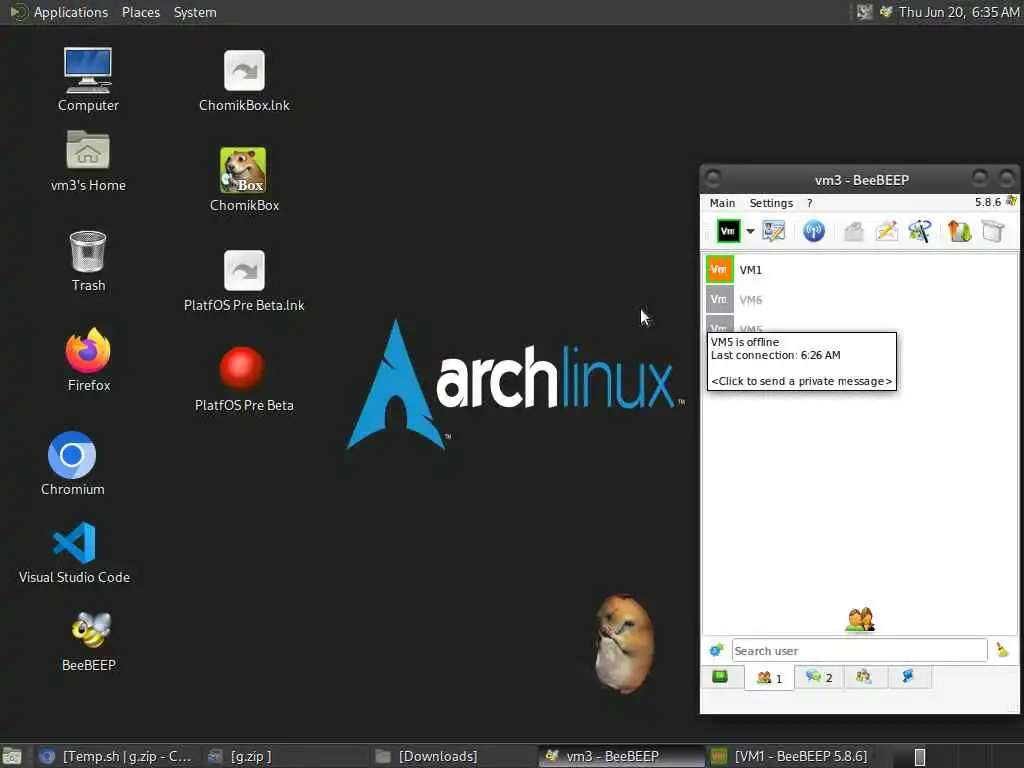The width and height of the screenshot is (1024, 768).
Task: Switch to VM1 - BeeBEEP 5.8.6 taskbar window
Action: (790, 756)
